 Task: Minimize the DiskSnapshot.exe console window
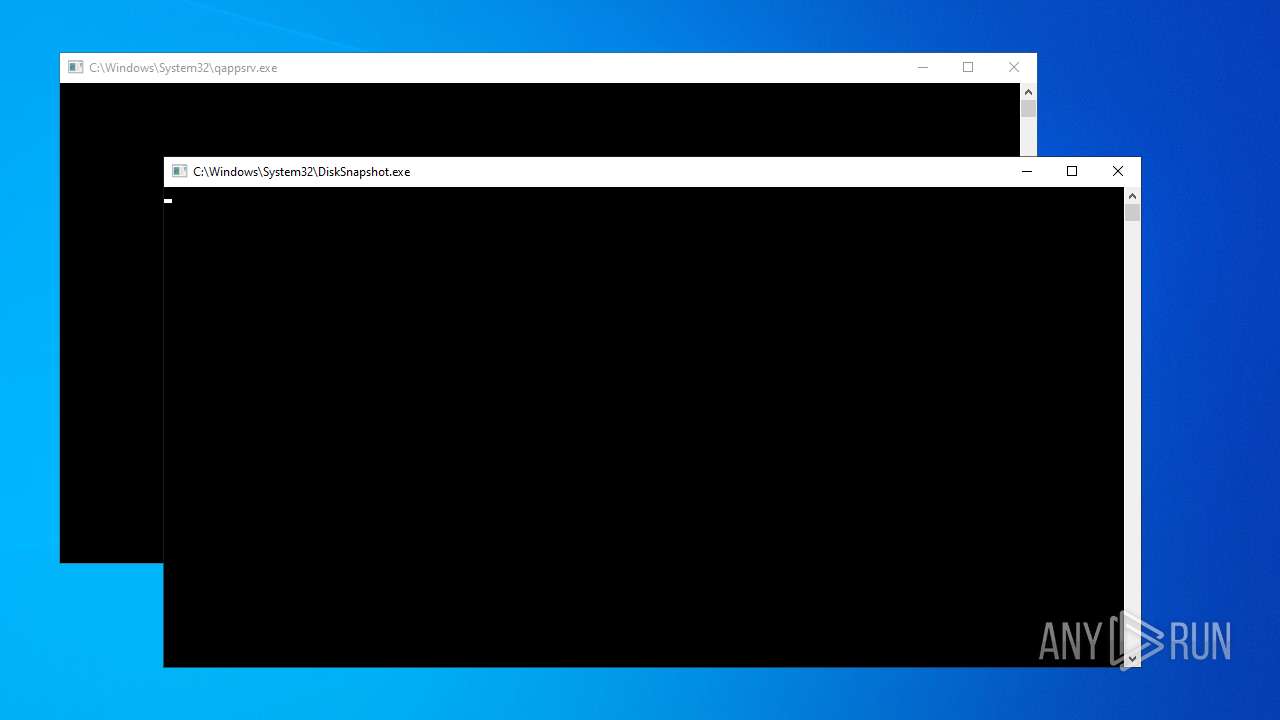[1026, 171]
